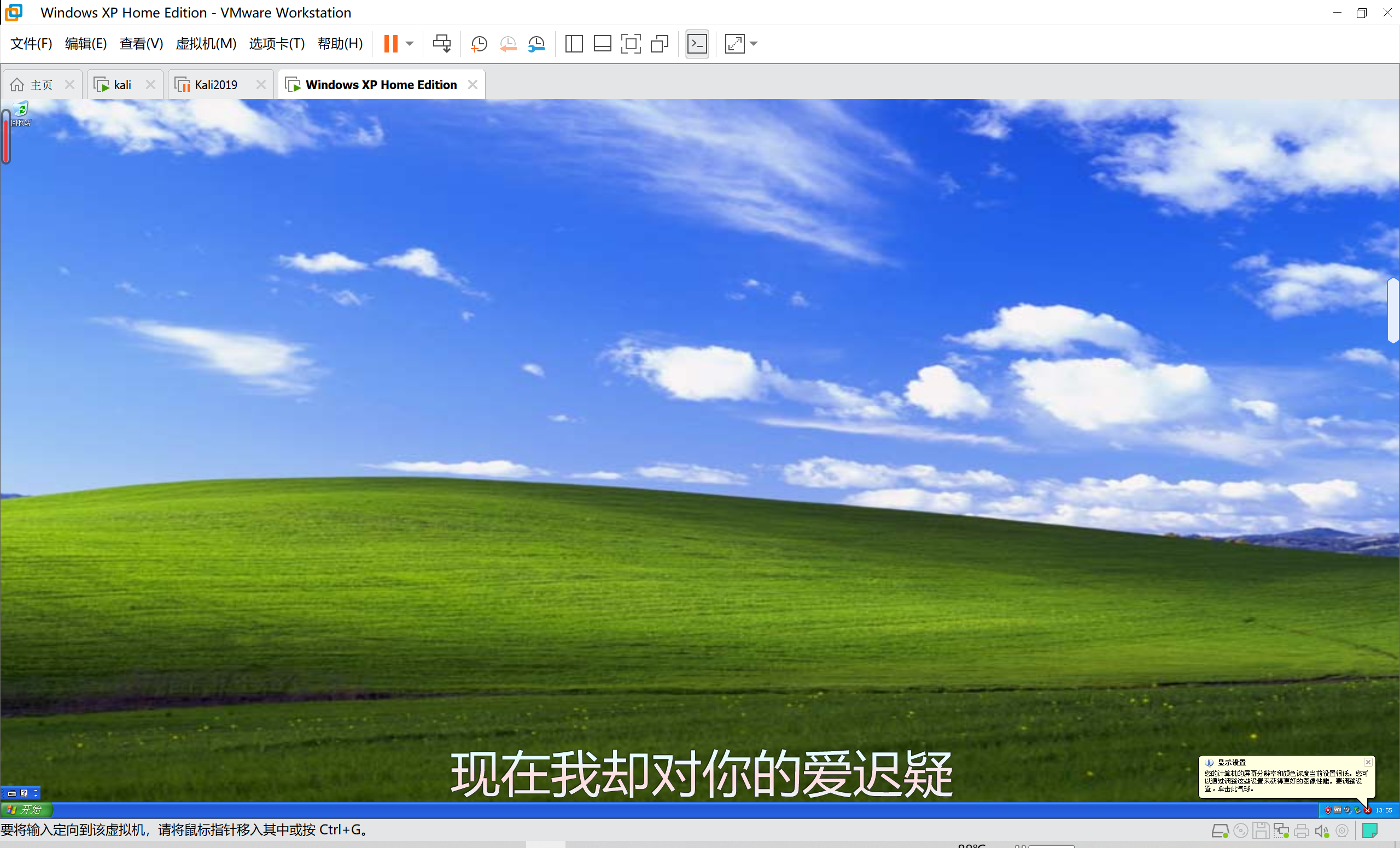The width and height of the screenshot is (1400, 848).
Task: Click the VMware Workstation title bar logo
Action: click(x=14, y=13)
